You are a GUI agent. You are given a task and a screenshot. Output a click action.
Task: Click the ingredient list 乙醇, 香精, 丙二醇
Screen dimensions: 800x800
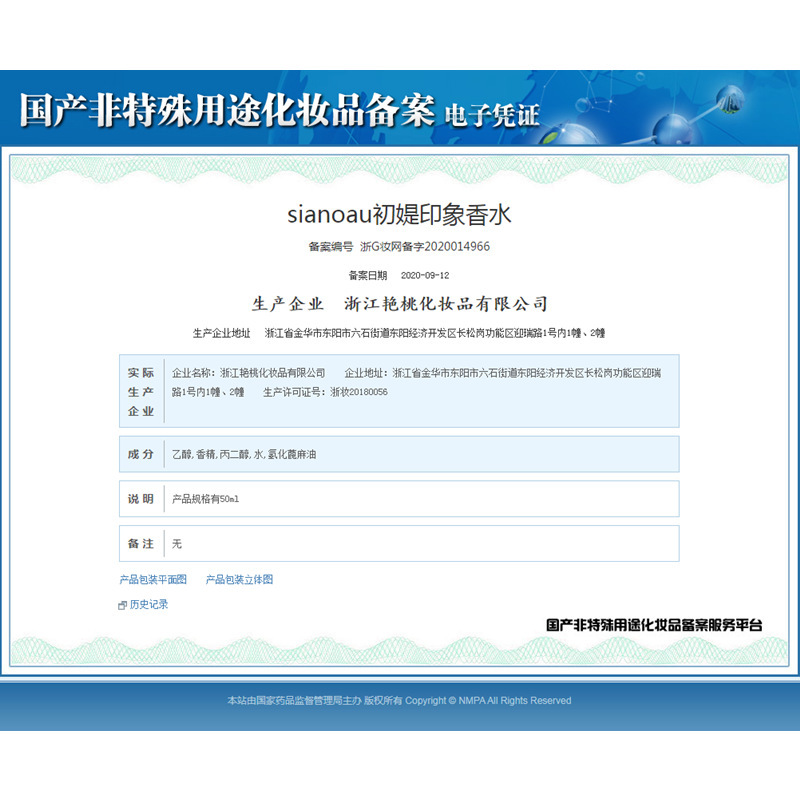coord(244,454)
